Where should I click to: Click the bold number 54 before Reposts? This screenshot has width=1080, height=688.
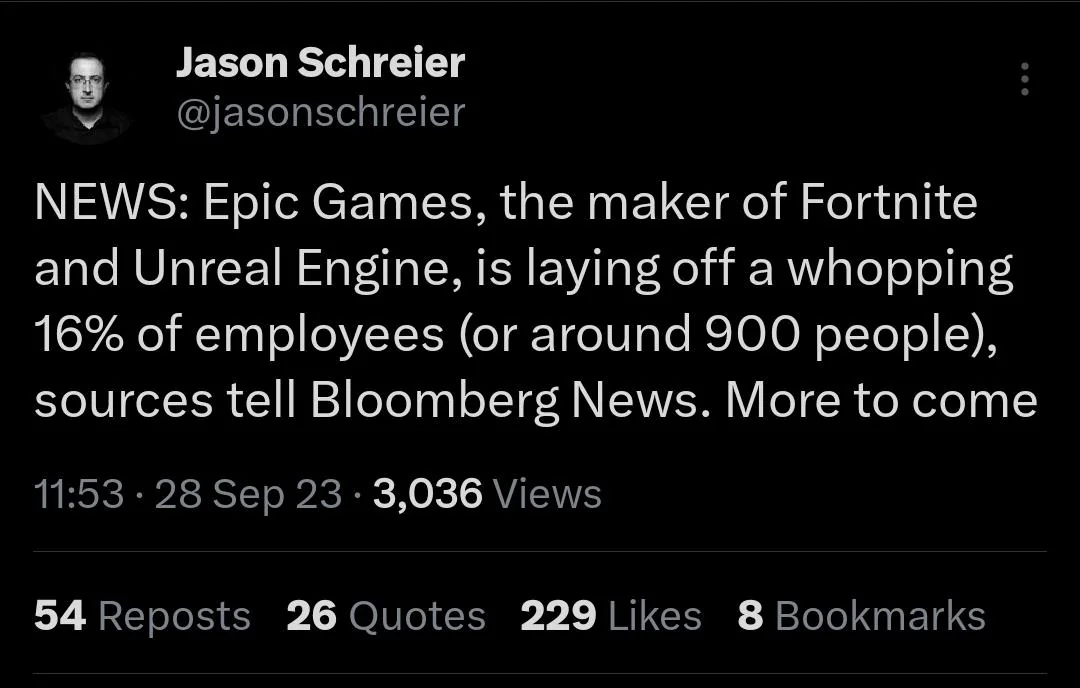60,616
